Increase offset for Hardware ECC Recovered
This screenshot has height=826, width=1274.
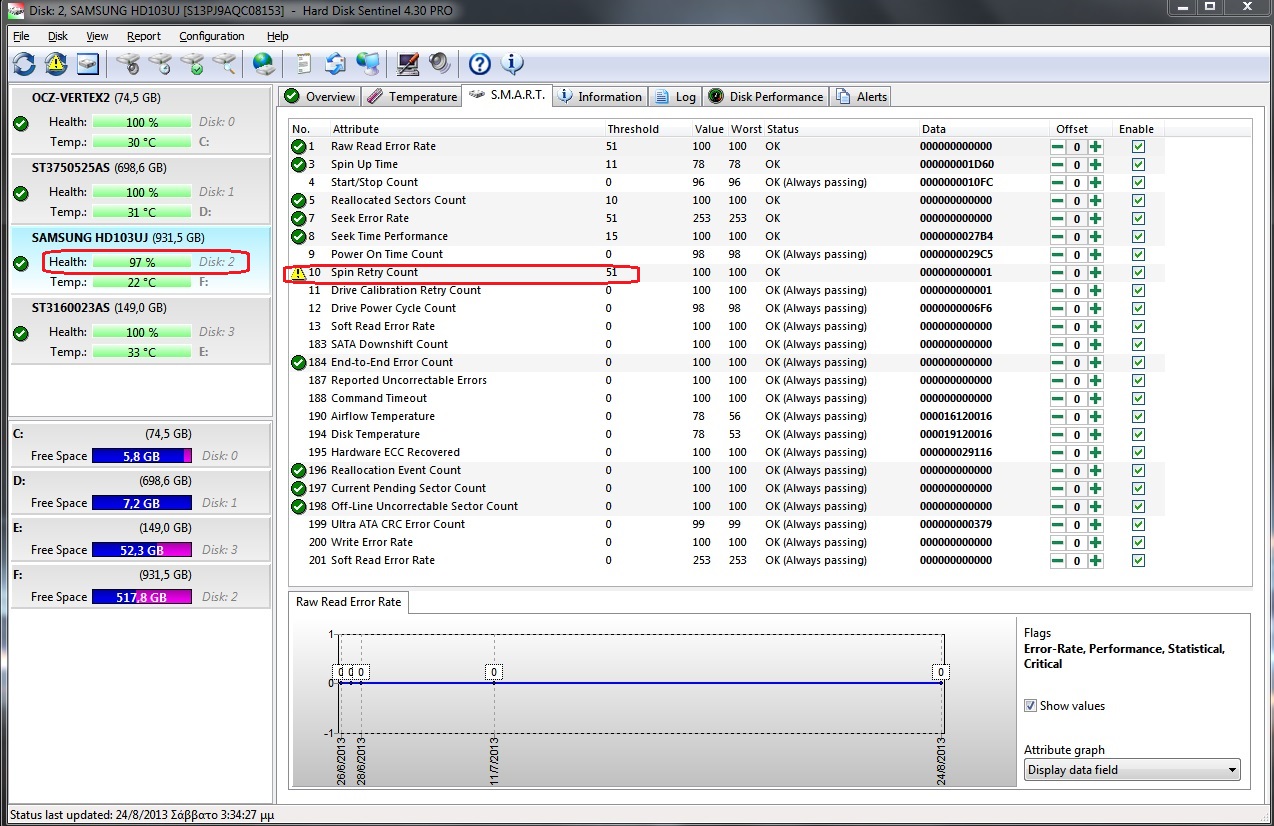pyautogui.click(x=1095, y=453)
